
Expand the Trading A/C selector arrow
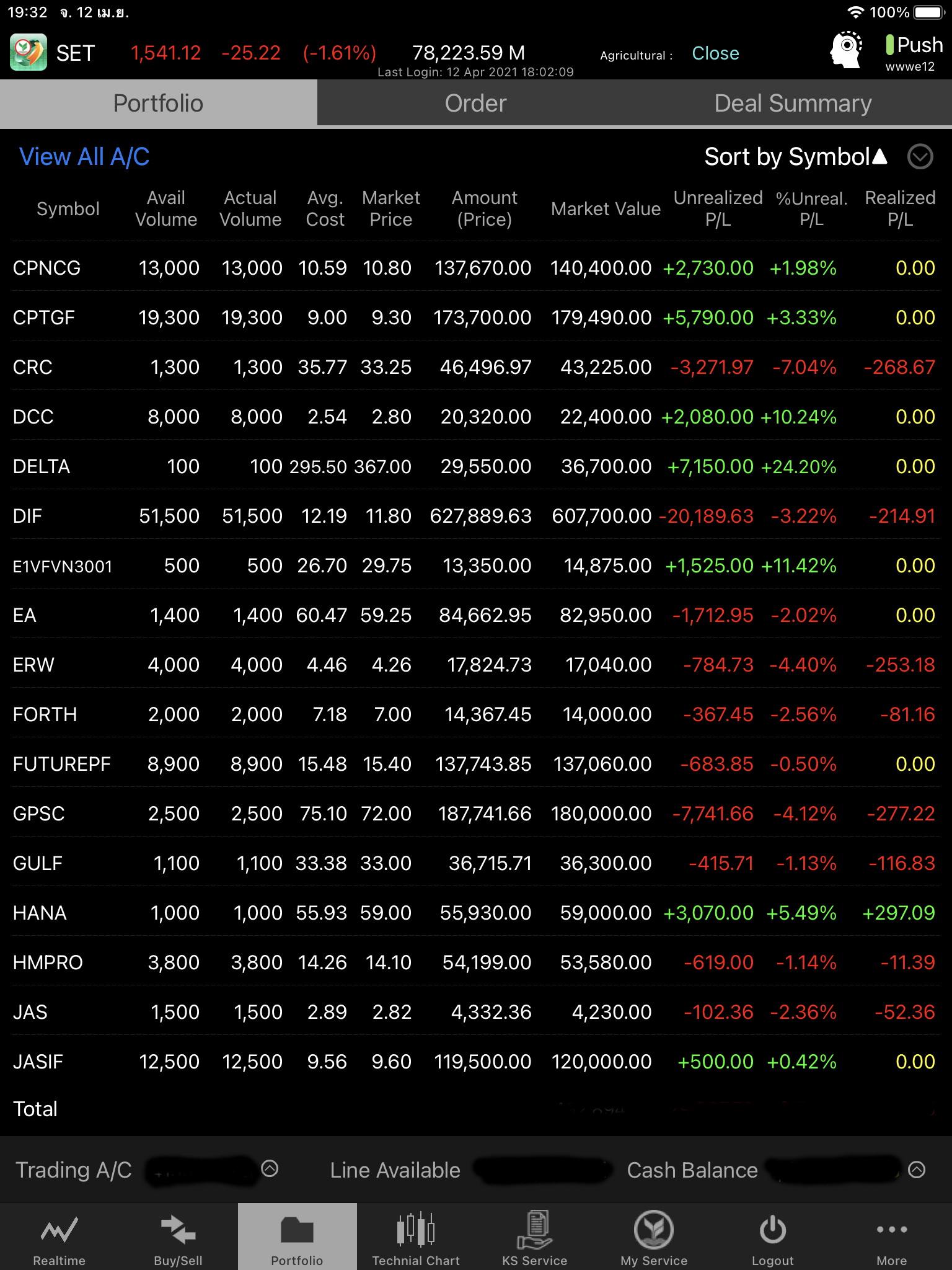coord(270,1168)
